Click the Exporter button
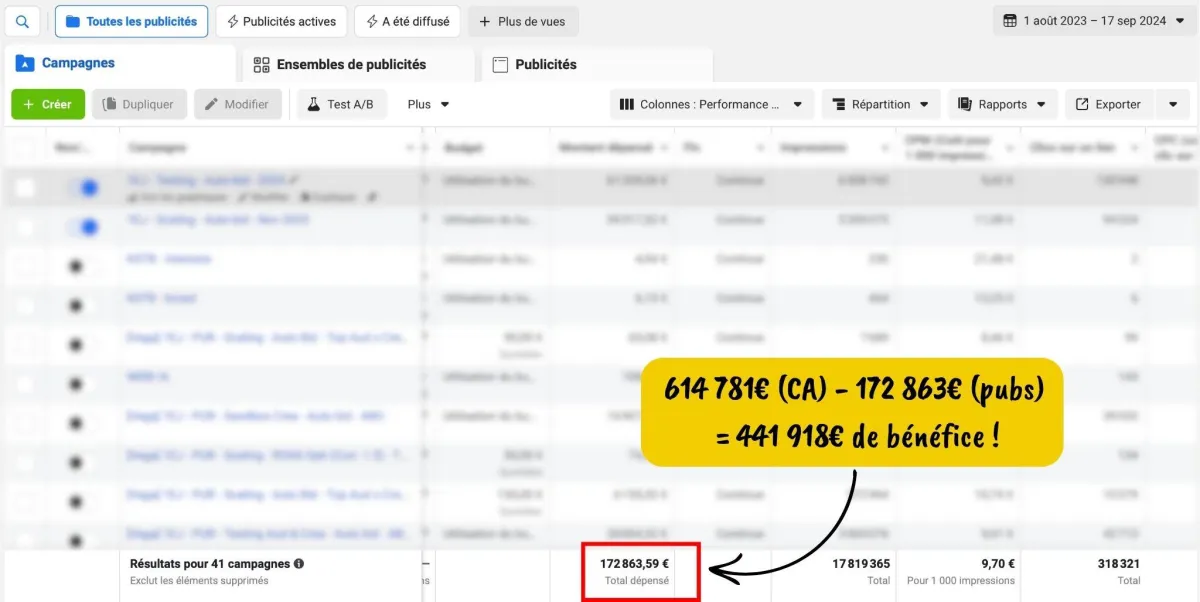 [1109, 104]
